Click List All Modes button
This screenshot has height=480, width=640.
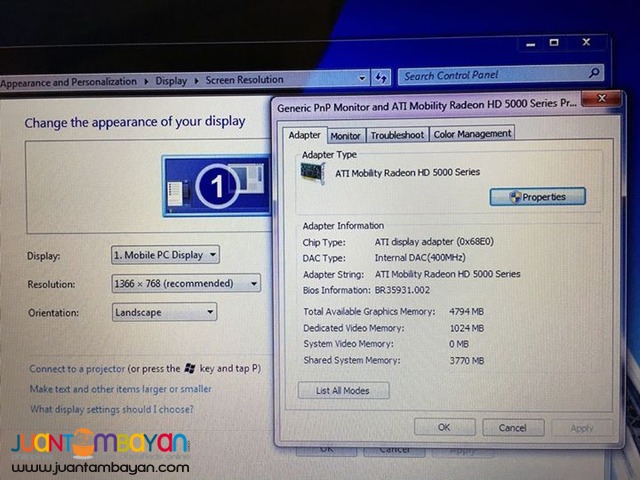tap(343, 391)
